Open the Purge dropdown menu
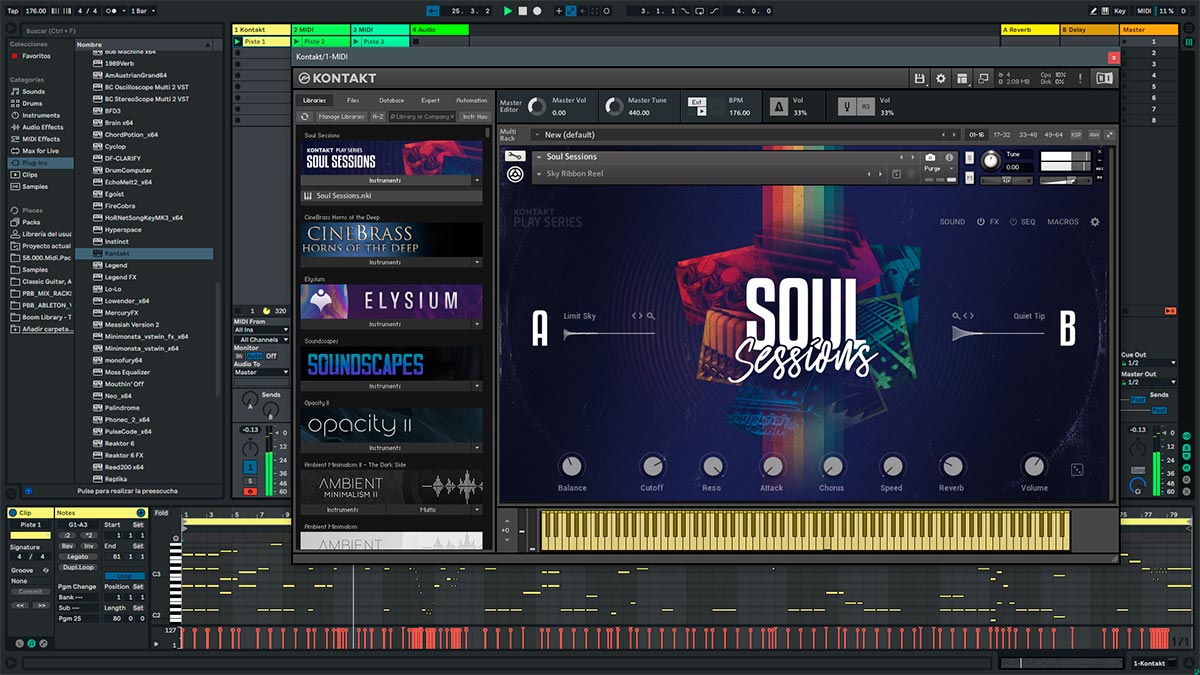Viewport: 1200px width, 675px height. point(937,169)
